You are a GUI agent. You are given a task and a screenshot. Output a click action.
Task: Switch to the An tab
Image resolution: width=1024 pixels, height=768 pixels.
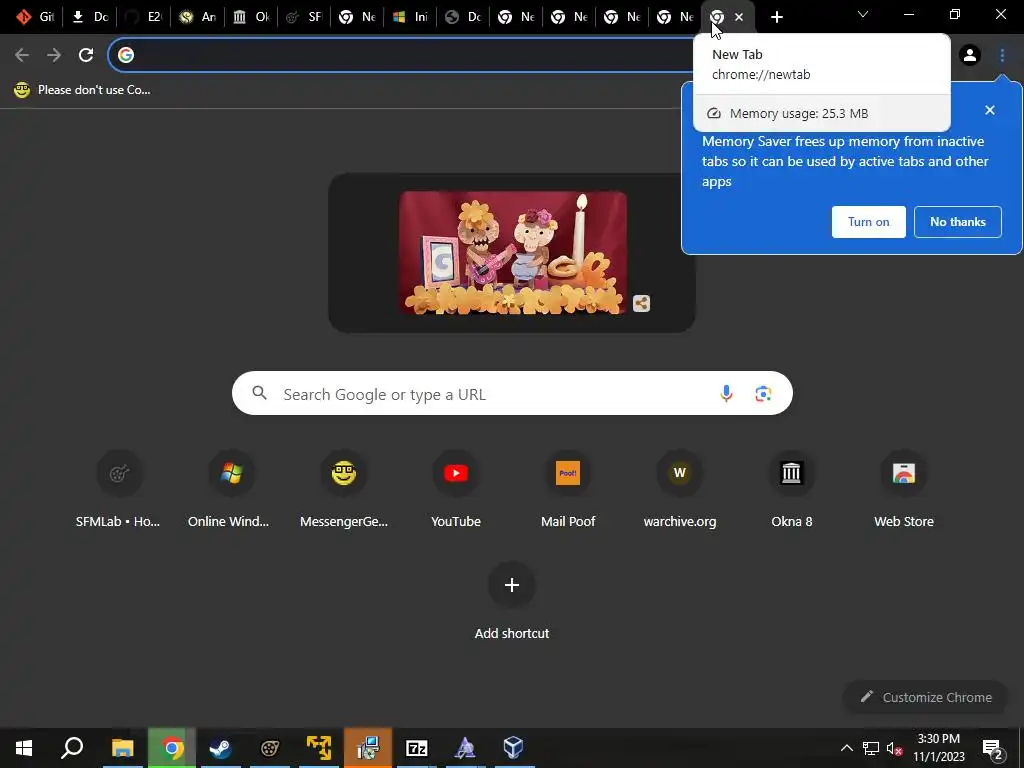click(197, 17)
